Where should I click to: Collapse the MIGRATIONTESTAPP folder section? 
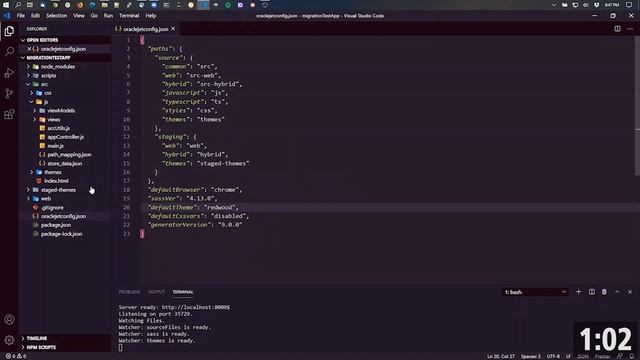coord(23,58)
